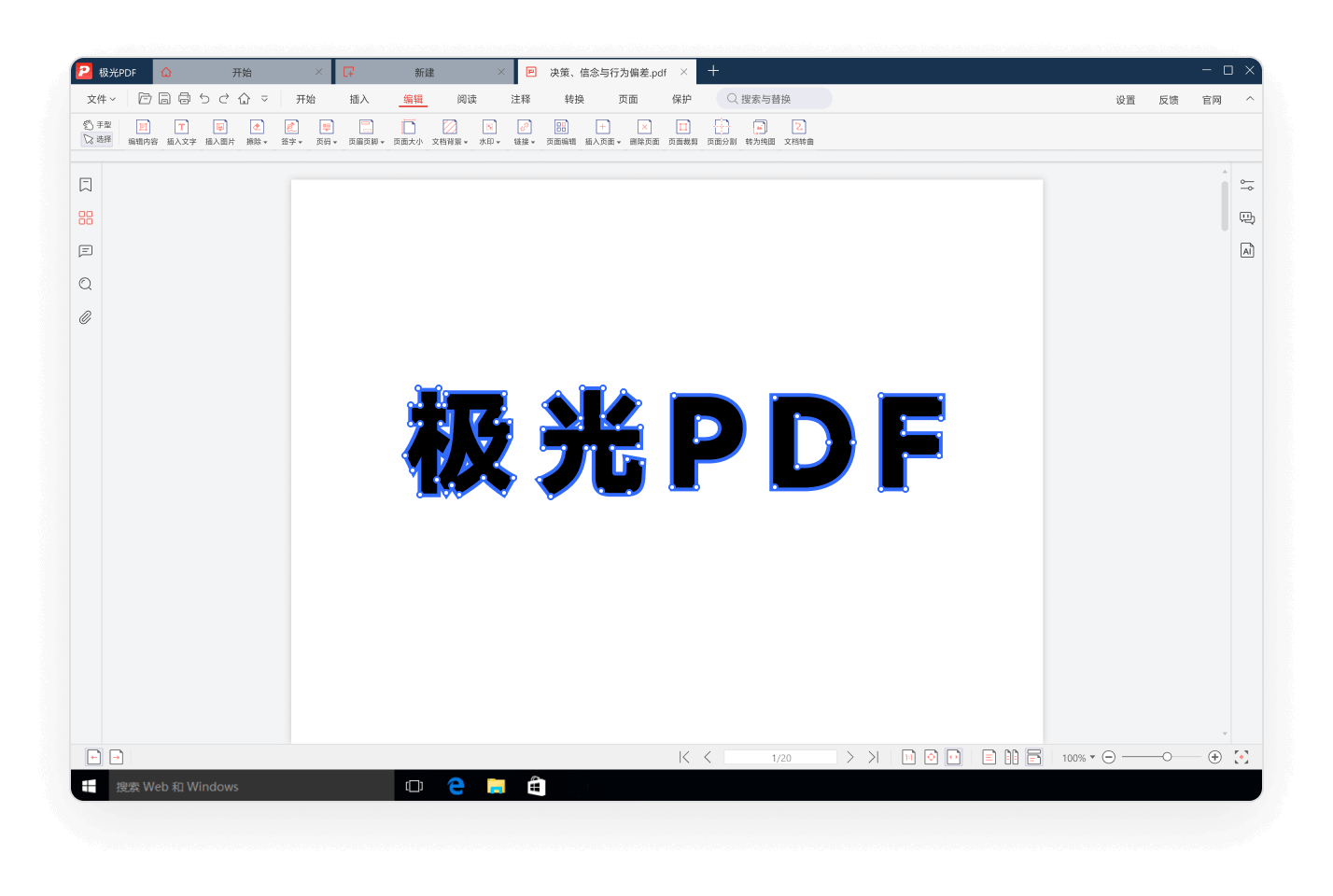The height and width of the screenshot is (896, 1333).
Task: Click the page number input showing 1/20
Action: point(780,756)
